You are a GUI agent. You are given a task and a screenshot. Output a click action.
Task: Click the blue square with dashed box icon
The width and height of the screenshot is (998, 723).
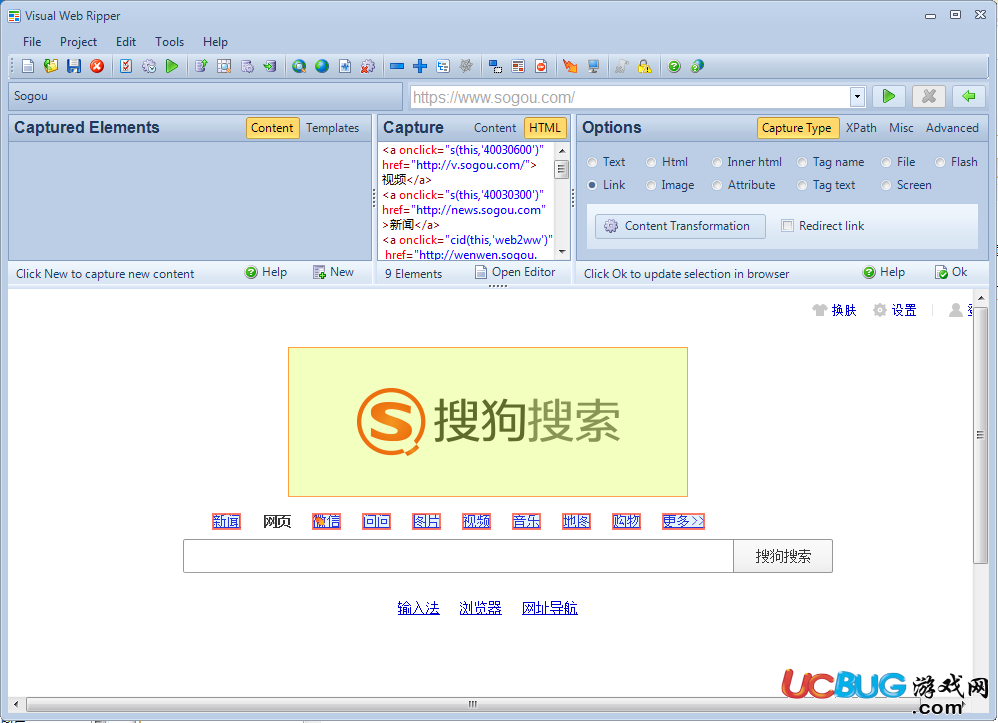coord(495,66)
